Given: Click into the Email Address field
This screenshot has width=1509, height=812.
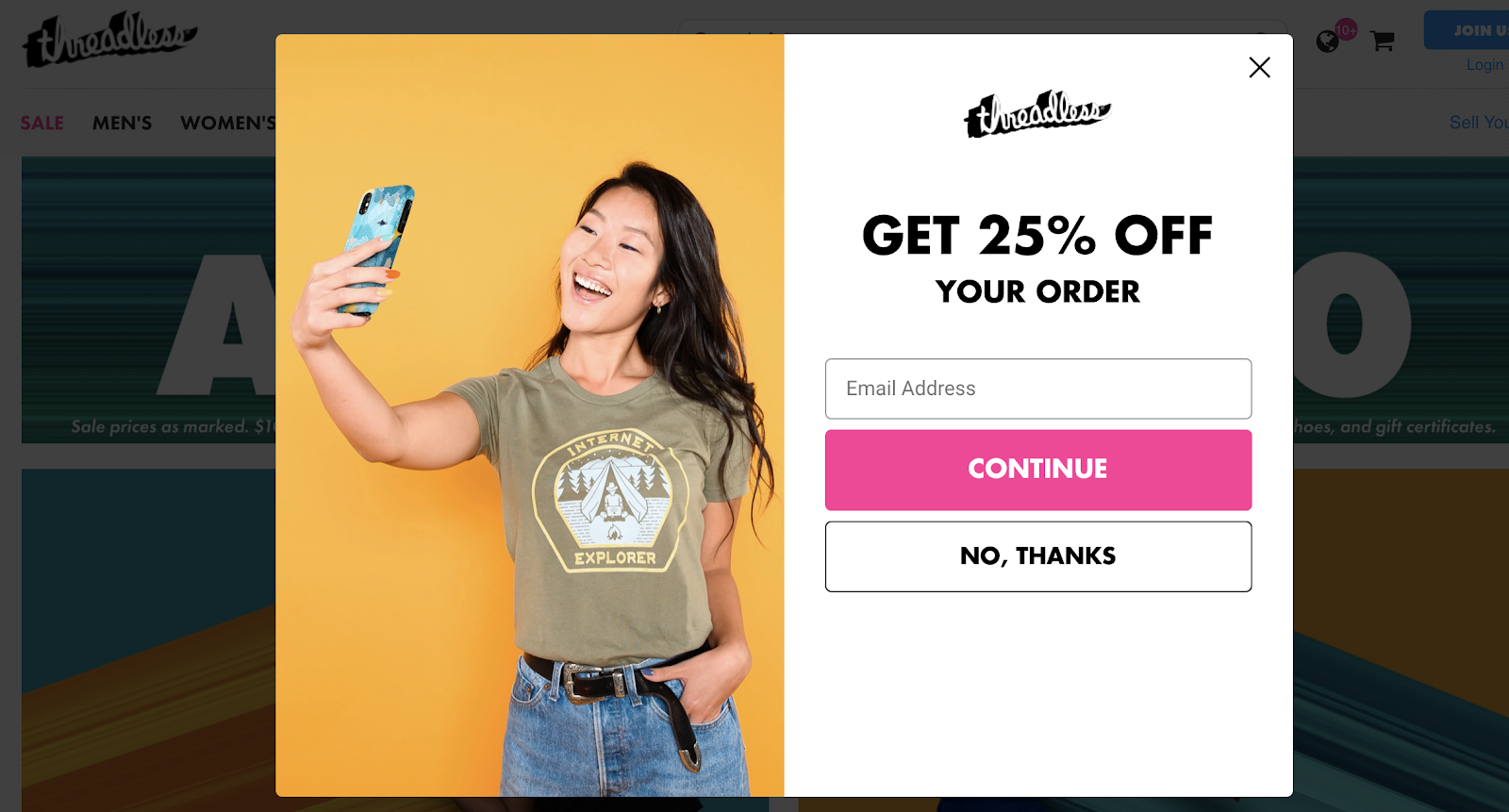Looking at the screenshot, I should pyautogui.click(x=1038, y=389).
